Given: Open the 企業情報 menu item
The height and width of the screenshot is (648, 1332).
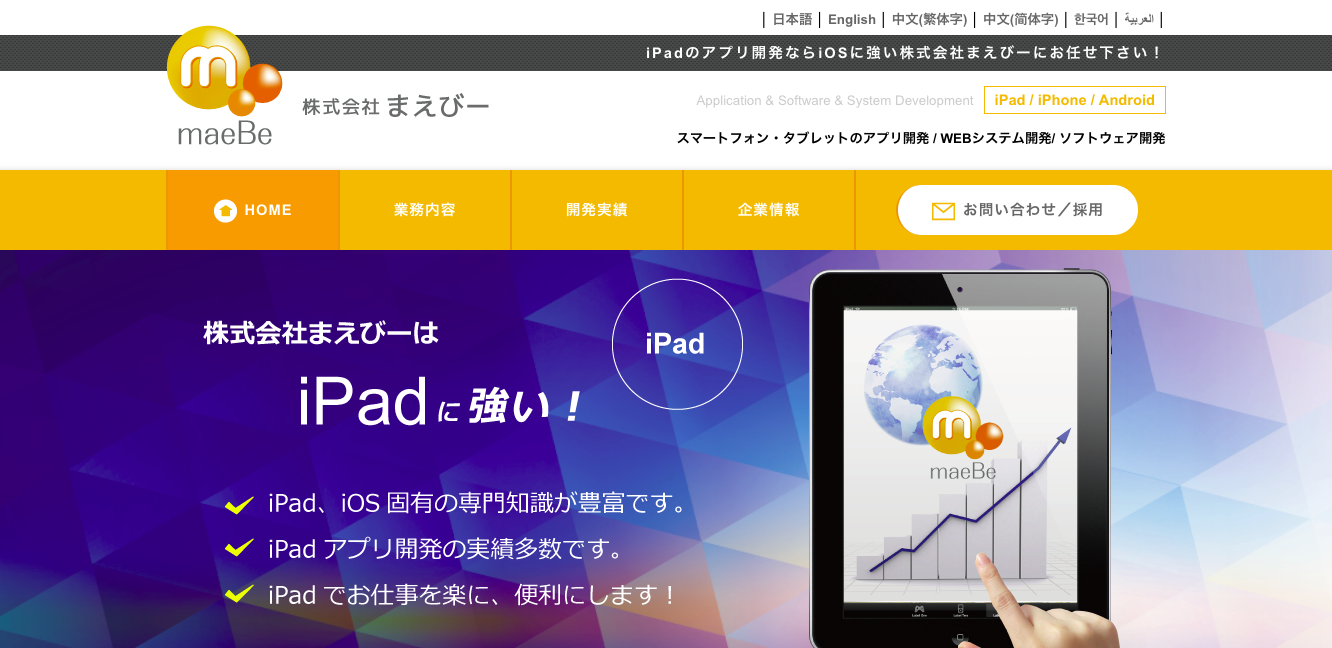Looking at the screenshot, I should click(x=769, y=210).
